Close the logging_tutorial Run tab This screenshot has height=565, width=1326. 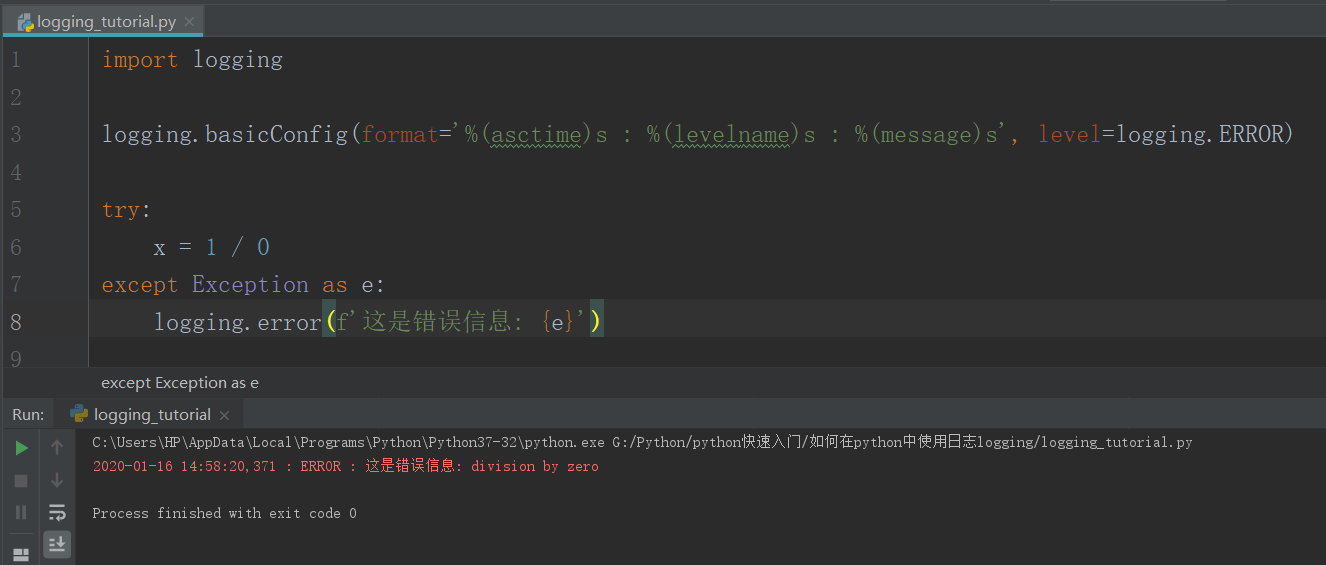(224, 415)
